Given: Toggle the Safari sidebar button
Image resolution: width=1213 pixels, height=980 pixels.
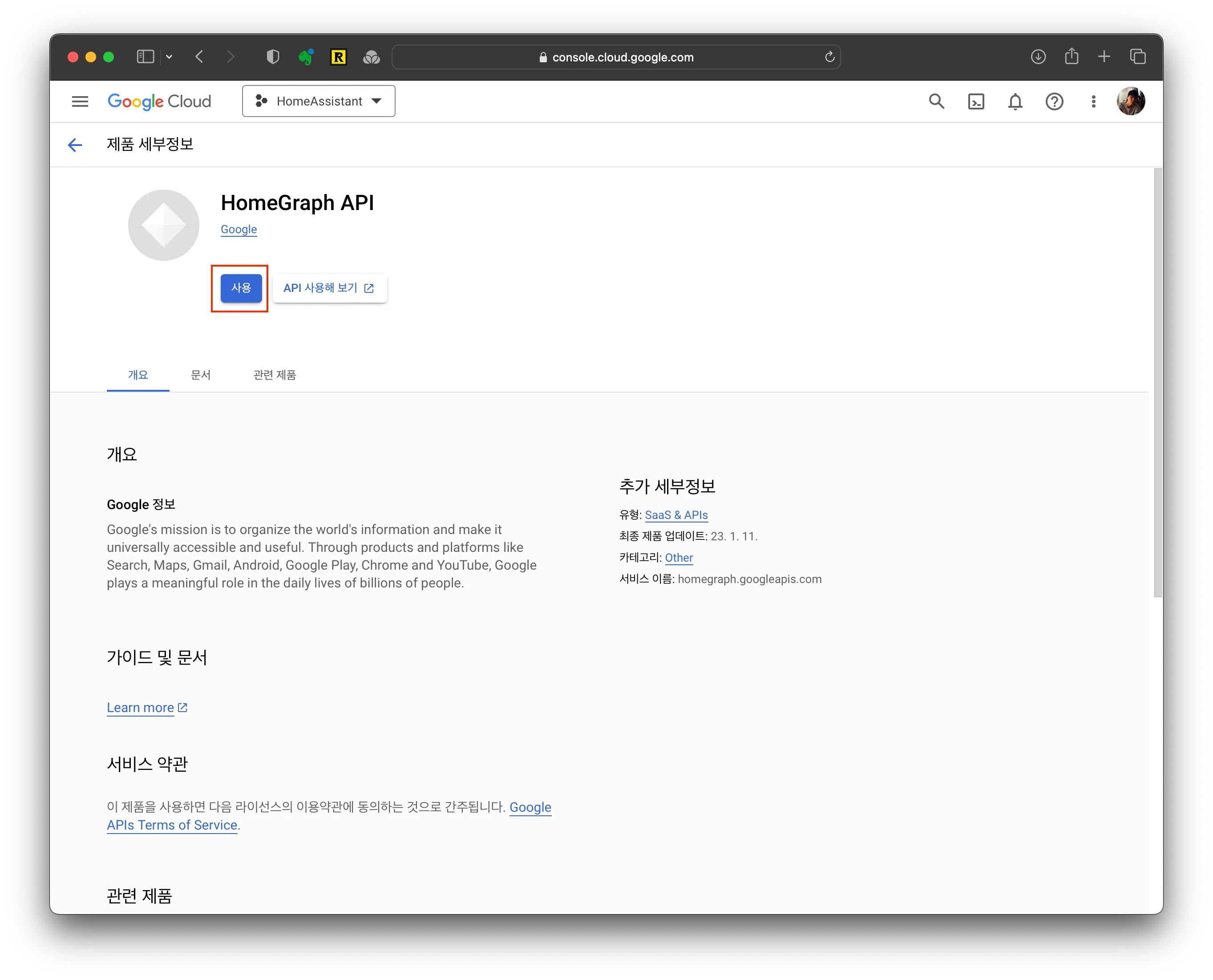Looking at the screenshot, I should point(146,57).
